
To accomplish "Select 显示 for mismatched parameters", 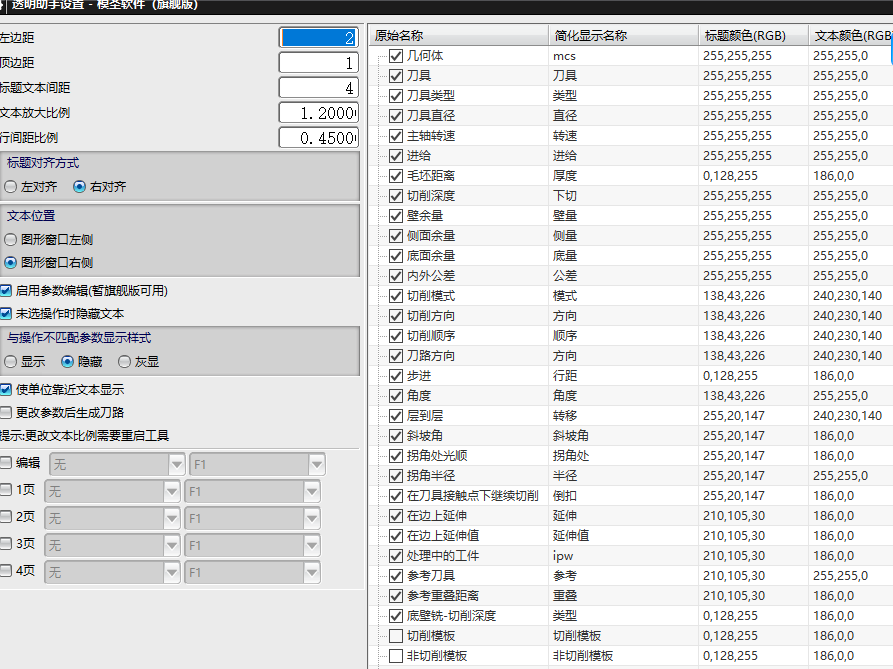I will coord(10,362).
